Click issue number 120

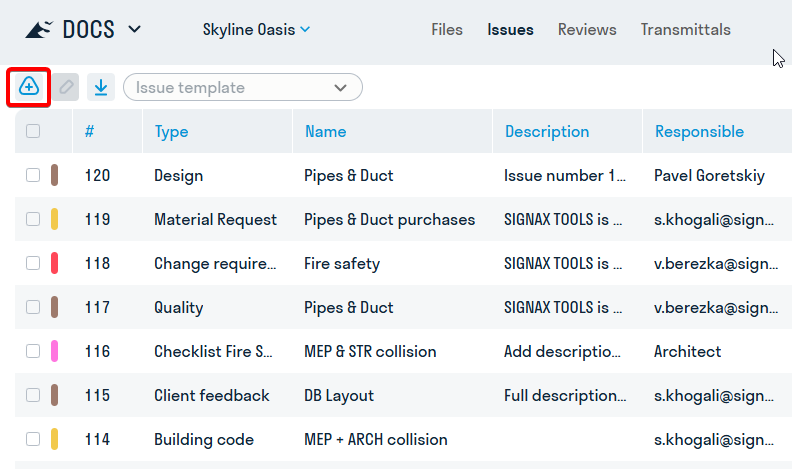point(97,175)
